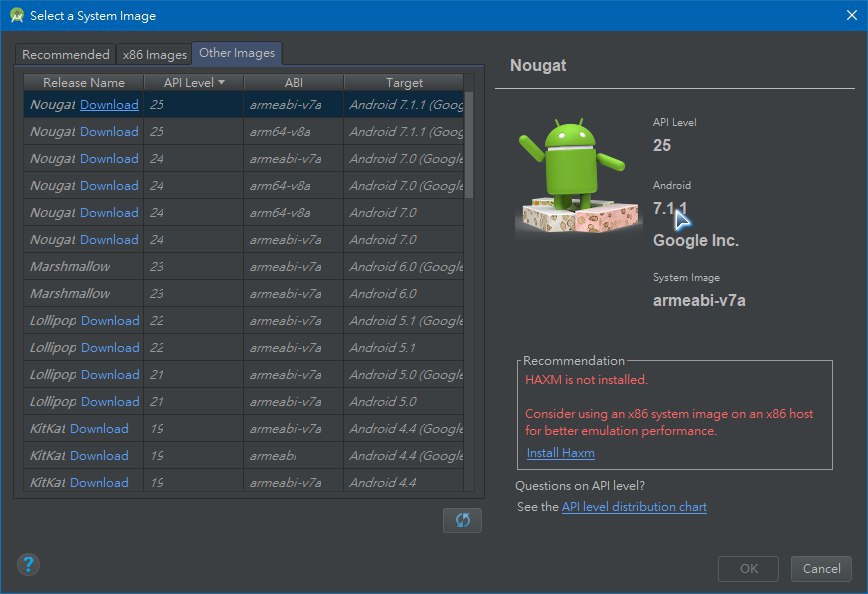Screen dimensions: 868x594
Task: Click the Install Haxm link
Action: click(560, 453)
